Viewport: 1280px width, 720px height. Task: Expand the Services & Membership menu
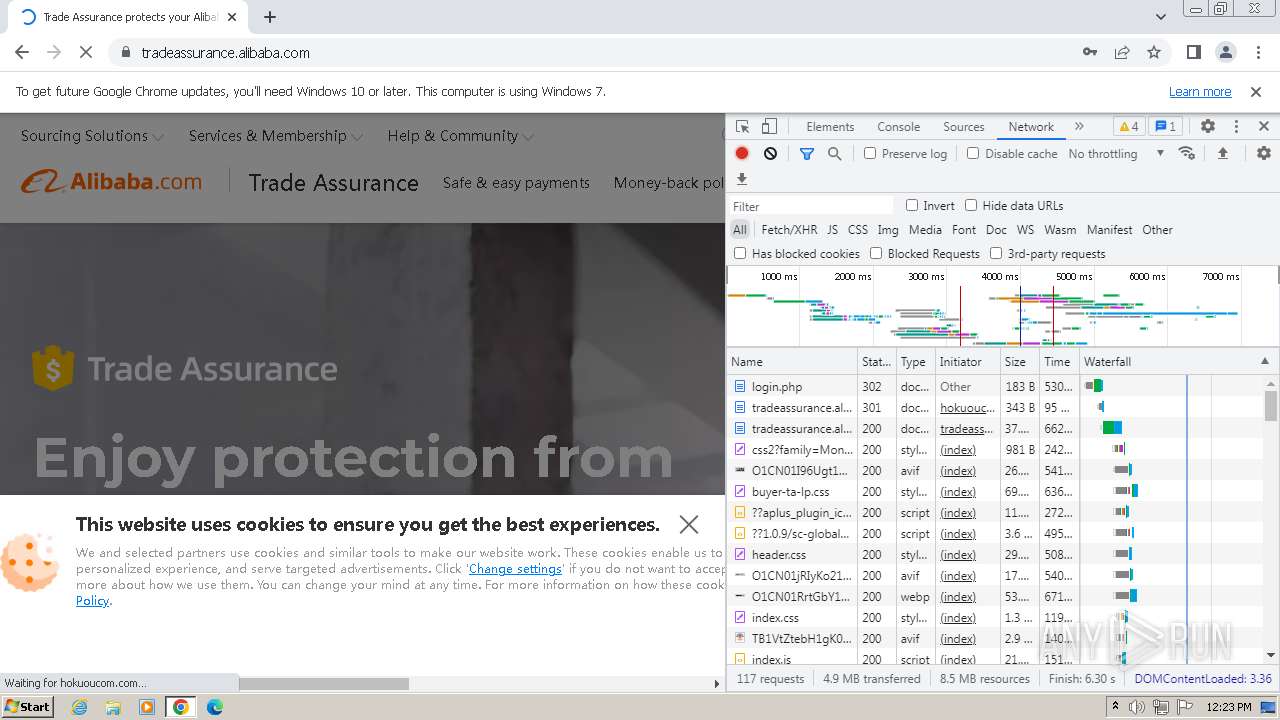(275, 136)
